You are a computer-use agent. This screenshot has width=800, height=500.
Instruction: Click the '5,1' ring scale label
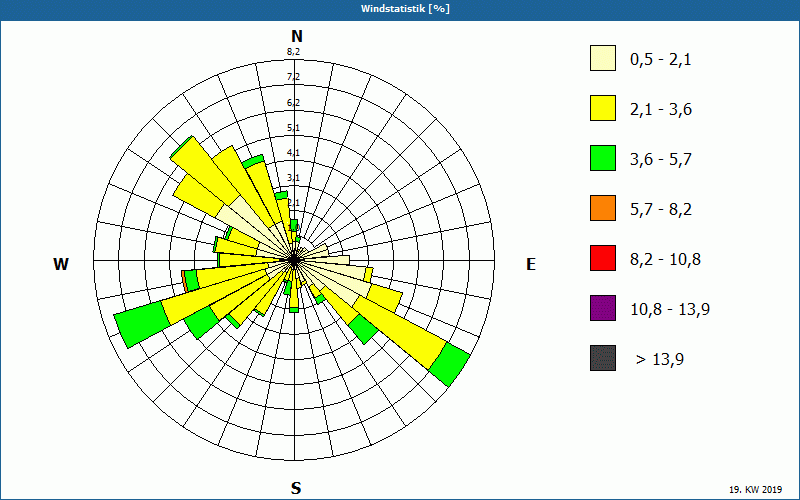[293, 128]
